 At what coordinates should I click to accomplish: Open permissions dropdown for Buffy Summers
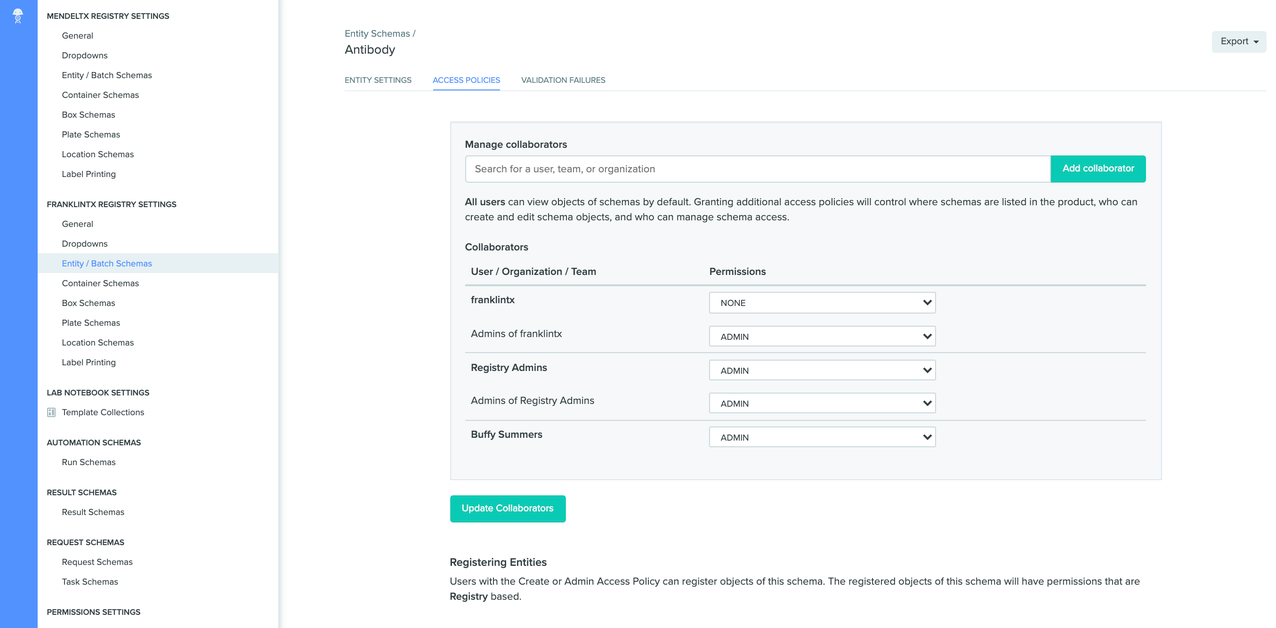821,437
